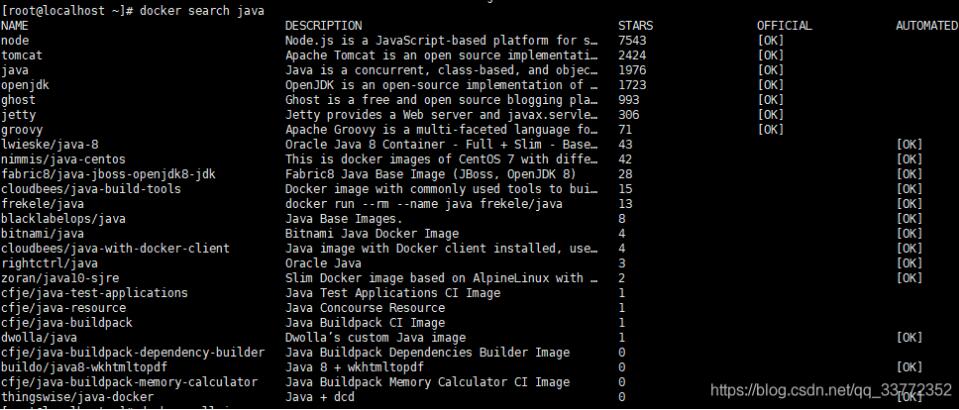Select the openjdk image name

(x=26, y=85)
